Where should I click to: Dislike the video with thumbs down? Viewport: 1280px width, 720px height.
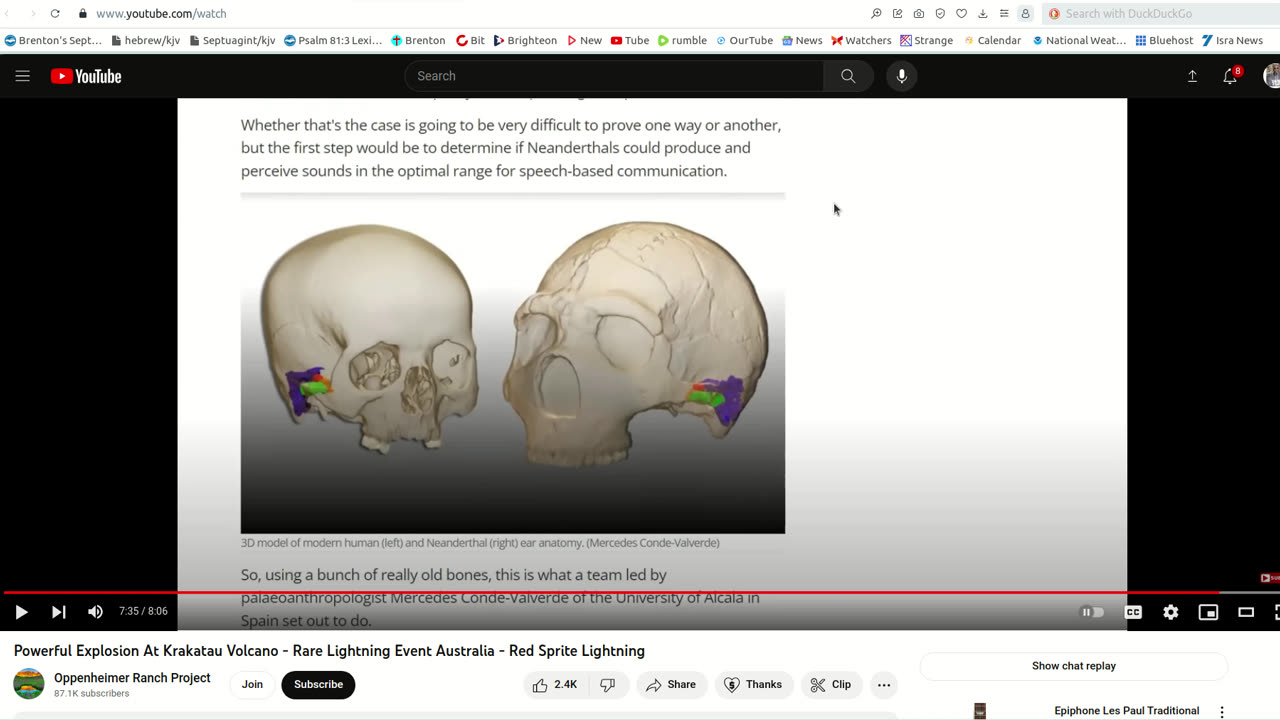pos(608,685)
